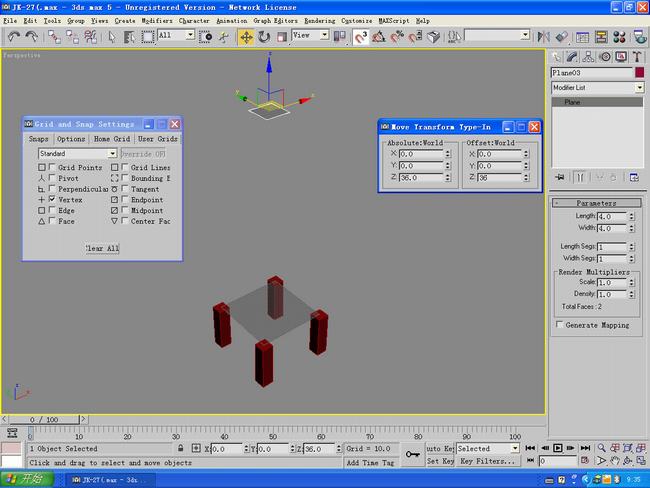The height and width of the screenshot is (488, 650).
Task: Open the Create command panel tab
Action: point(556,57)
